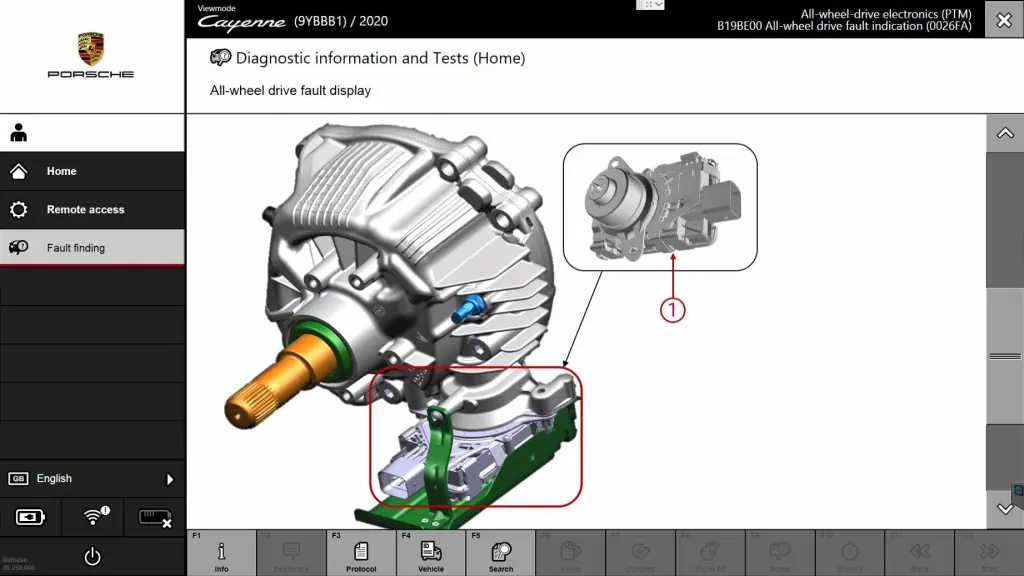Click the vertical scrollbar handle

1005,356
